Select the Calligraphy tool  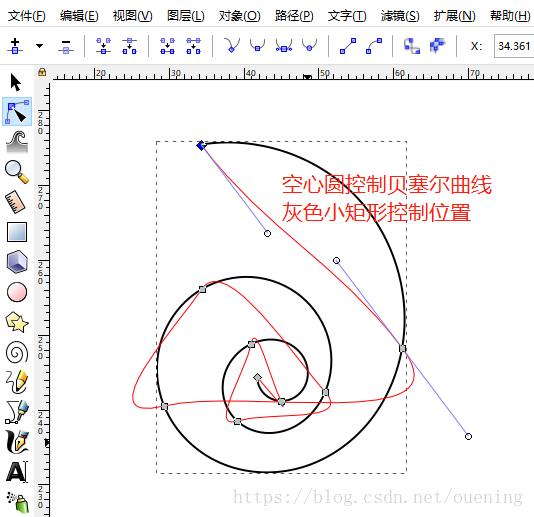point(17,442)
